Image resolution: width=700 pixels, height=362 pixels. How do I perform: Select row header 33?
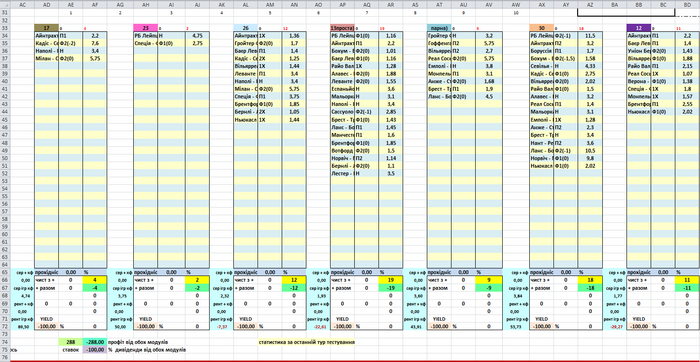pos(5,28)
